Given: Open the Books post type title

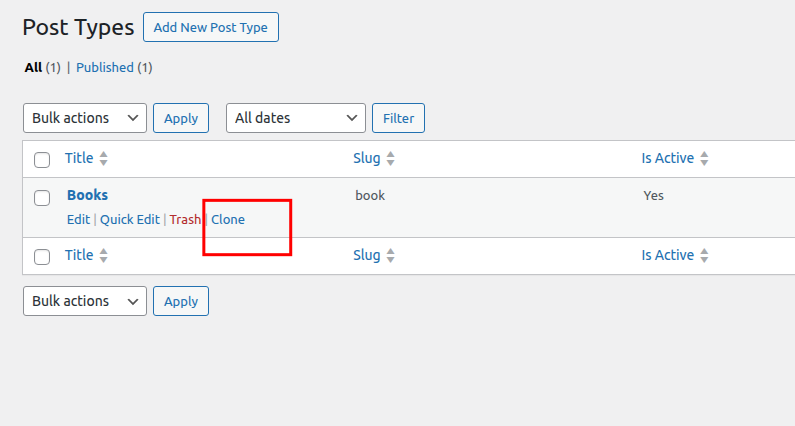Looking at the screenshot, I should click(x=87, y=195).
